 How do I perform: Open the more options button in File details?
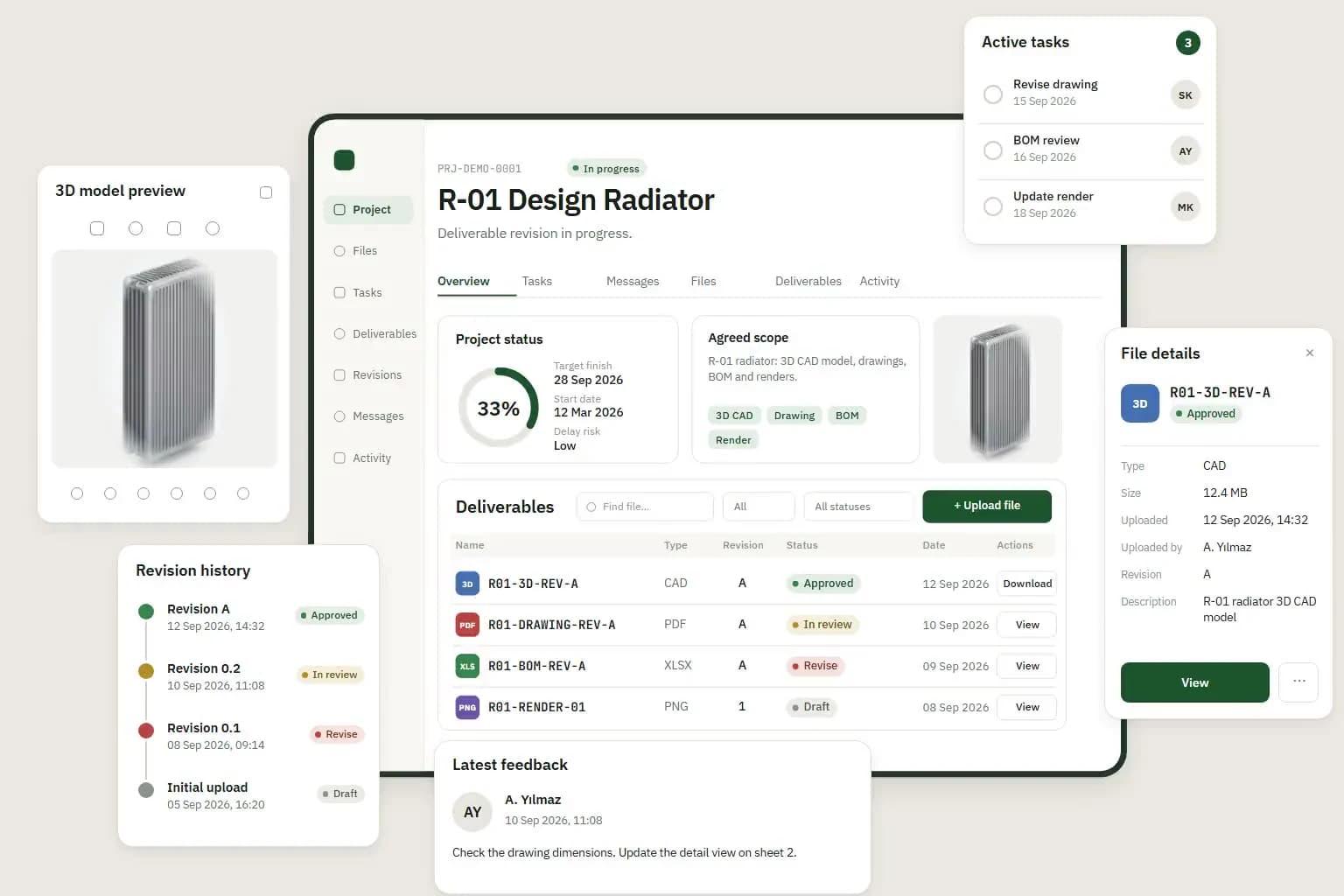tap(1298, 682)
